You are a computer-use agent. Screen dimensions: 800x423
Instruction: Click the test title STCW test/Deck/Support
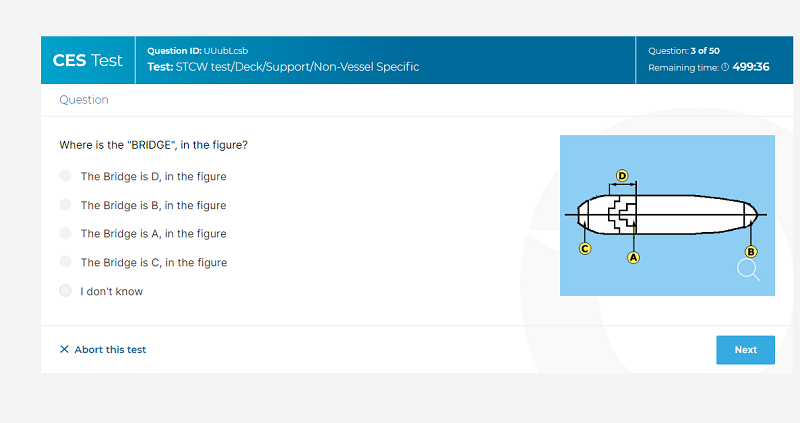click(x=297, y=67)
